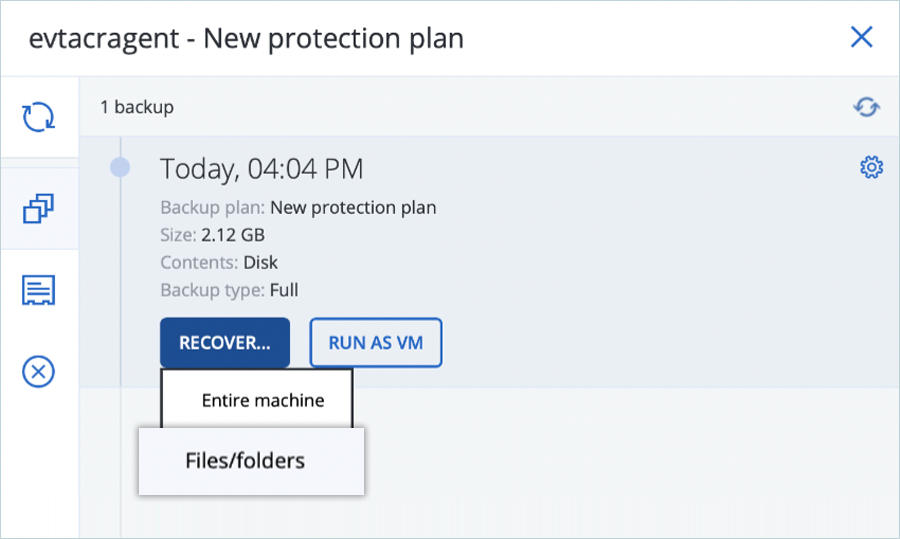Open the Activities list sidebar icon
This screenshot has width=900, height=539.
click(39, 290)
